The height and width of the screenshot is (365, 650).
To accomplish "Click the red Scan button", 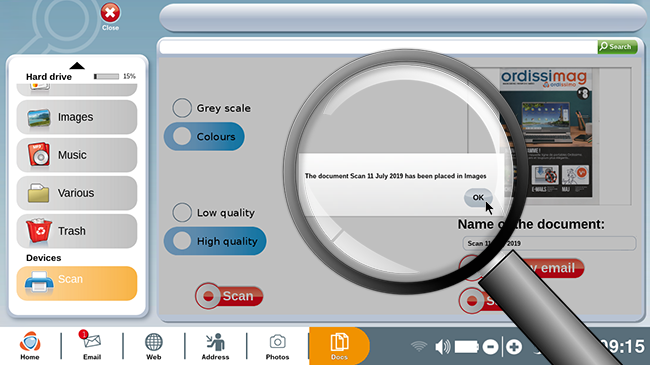I will click(229, 296).
